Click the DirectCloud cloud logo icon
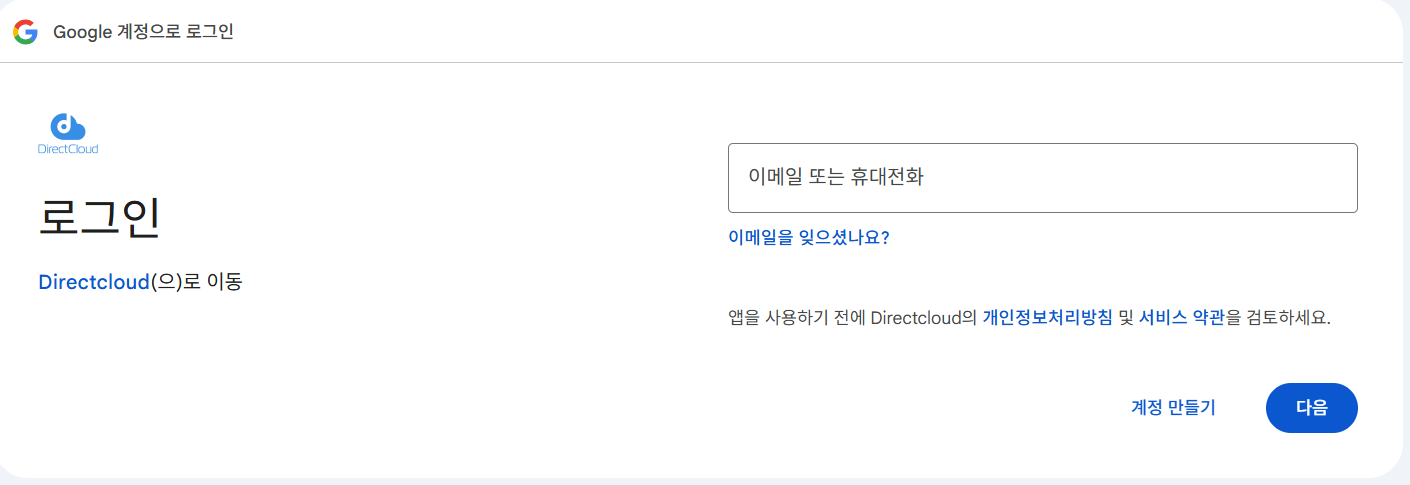1410x485 pixels. (68, 126)
